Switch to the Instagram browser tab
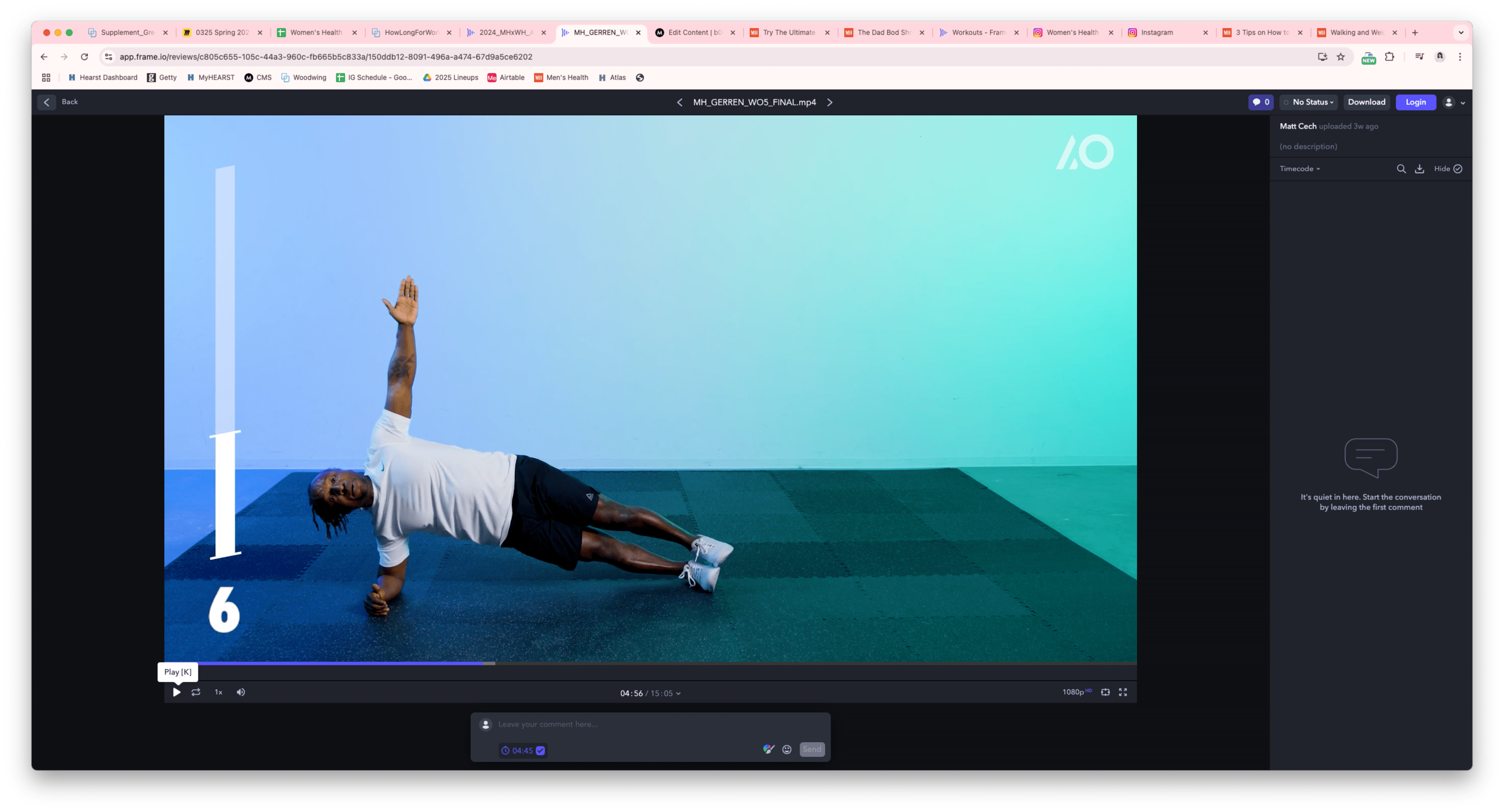The width and height of the screenshot is (1504, 812). pyautogui.click(x=1157, y=33)
